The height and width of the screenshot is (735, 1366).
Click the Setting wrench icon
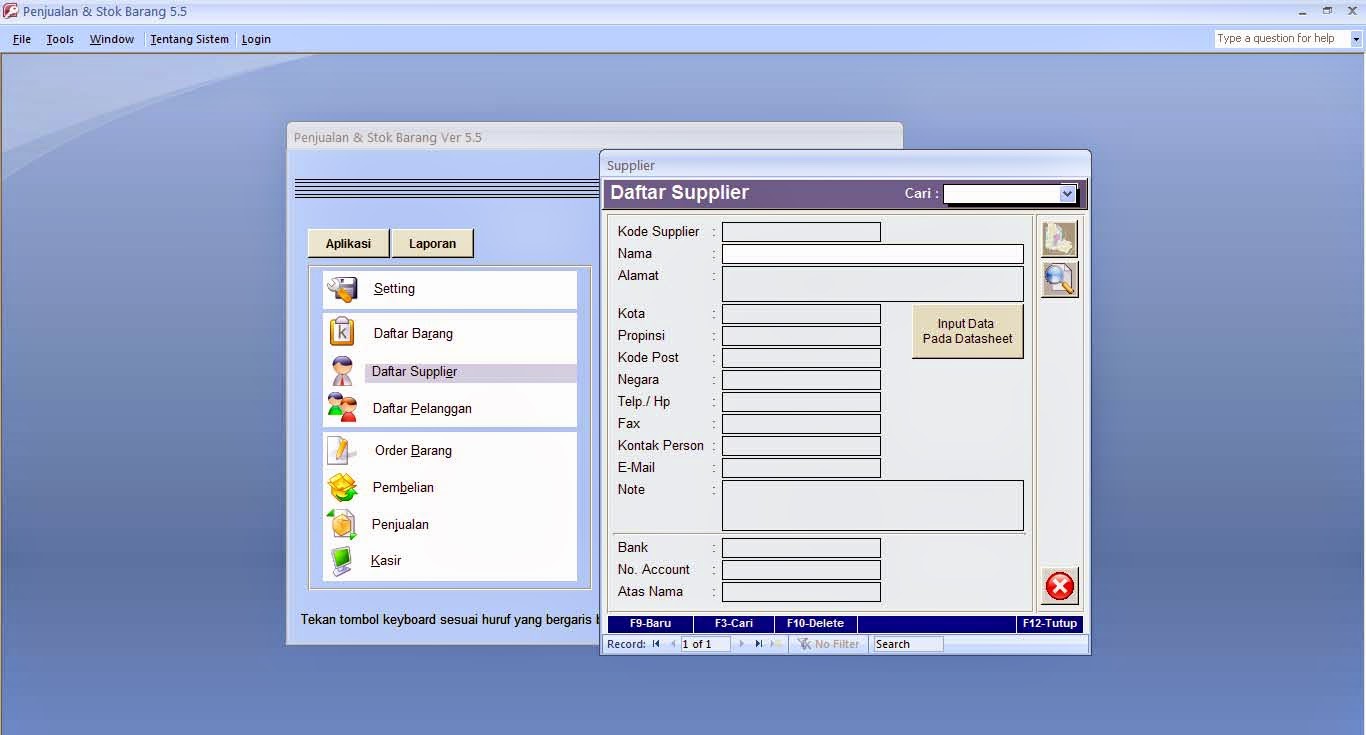click(342, 289)
